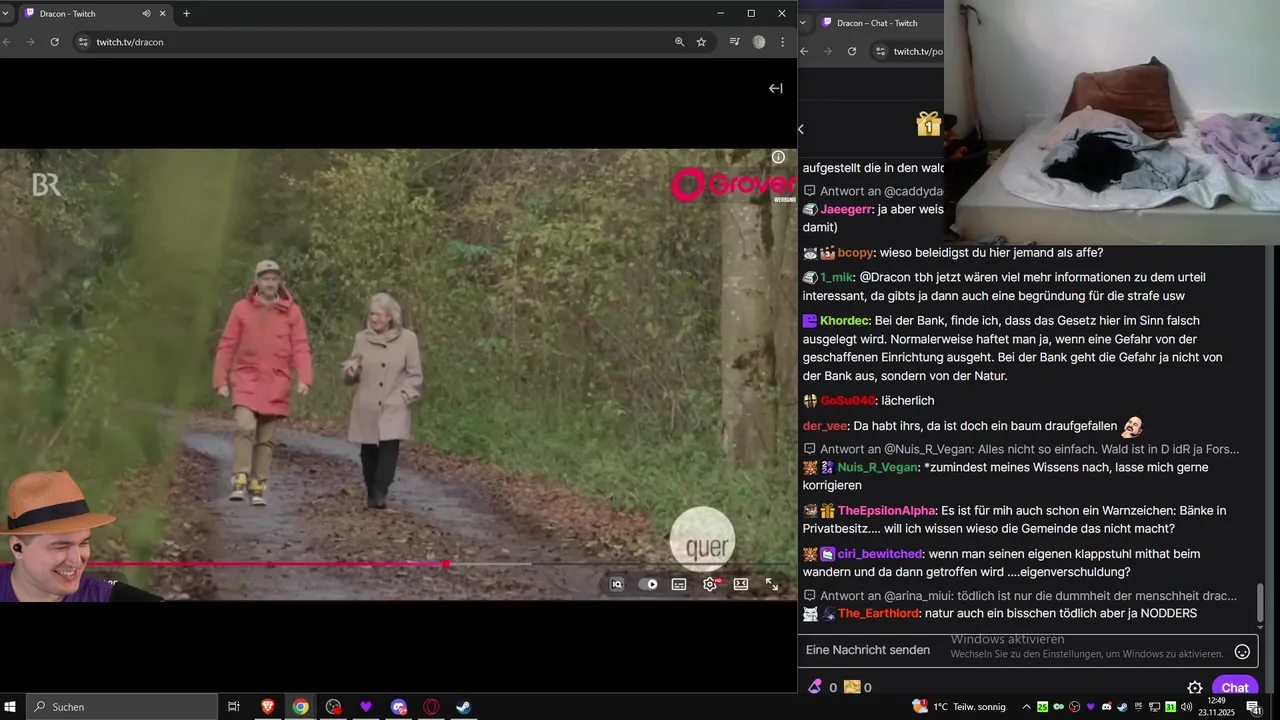Jump to the reply to @arina_miui
This screenshot has width=1280, height=720.
click(x=1020, y=596)
